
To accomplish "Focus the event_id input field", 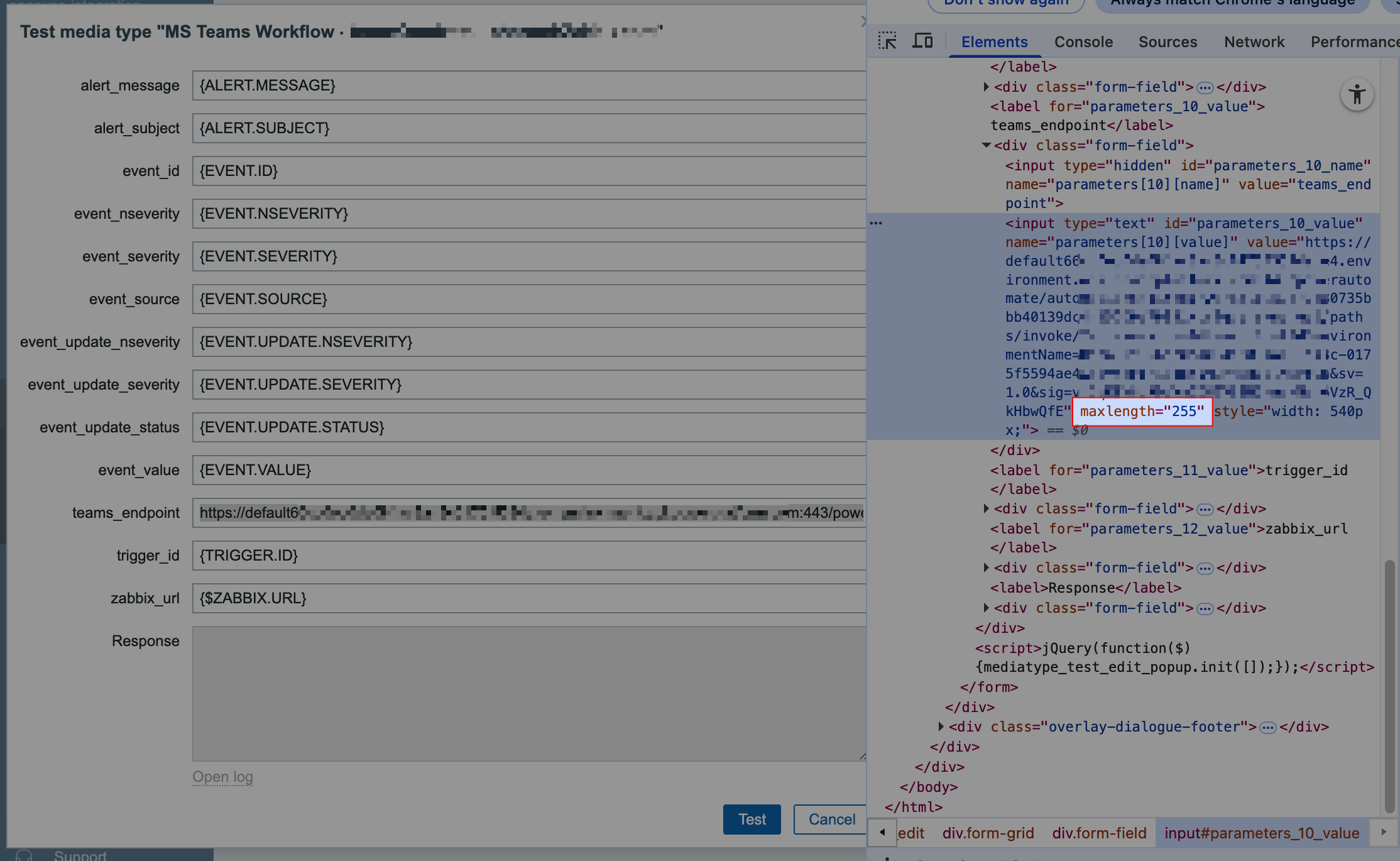I will coord(529,171).
